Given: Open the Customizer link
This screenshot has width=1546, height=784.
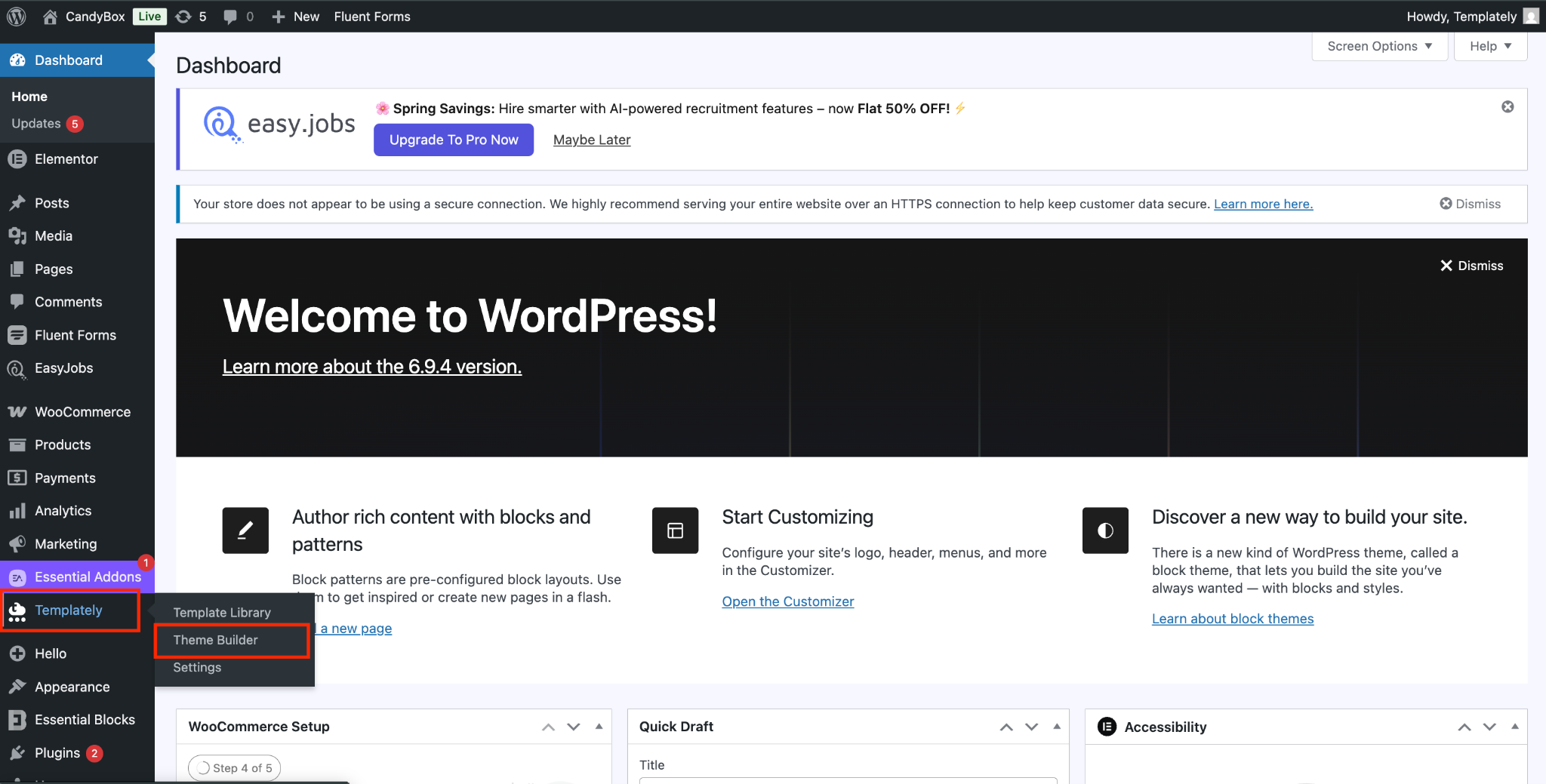Looking at the screenshot, I should [788, 601].
